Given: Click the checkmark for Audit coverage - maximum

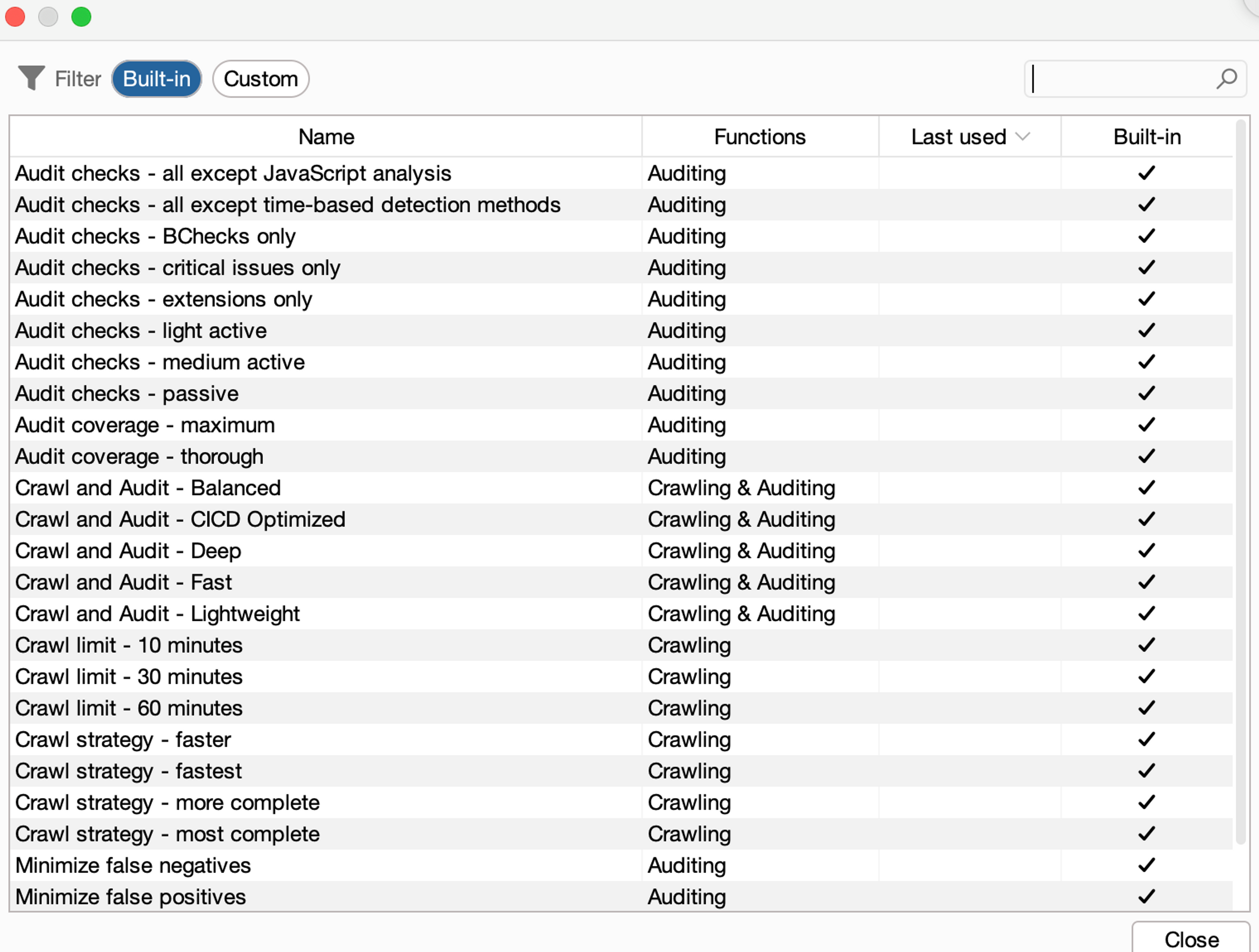Looking at the screenshot, I should tap(1146, 425).
